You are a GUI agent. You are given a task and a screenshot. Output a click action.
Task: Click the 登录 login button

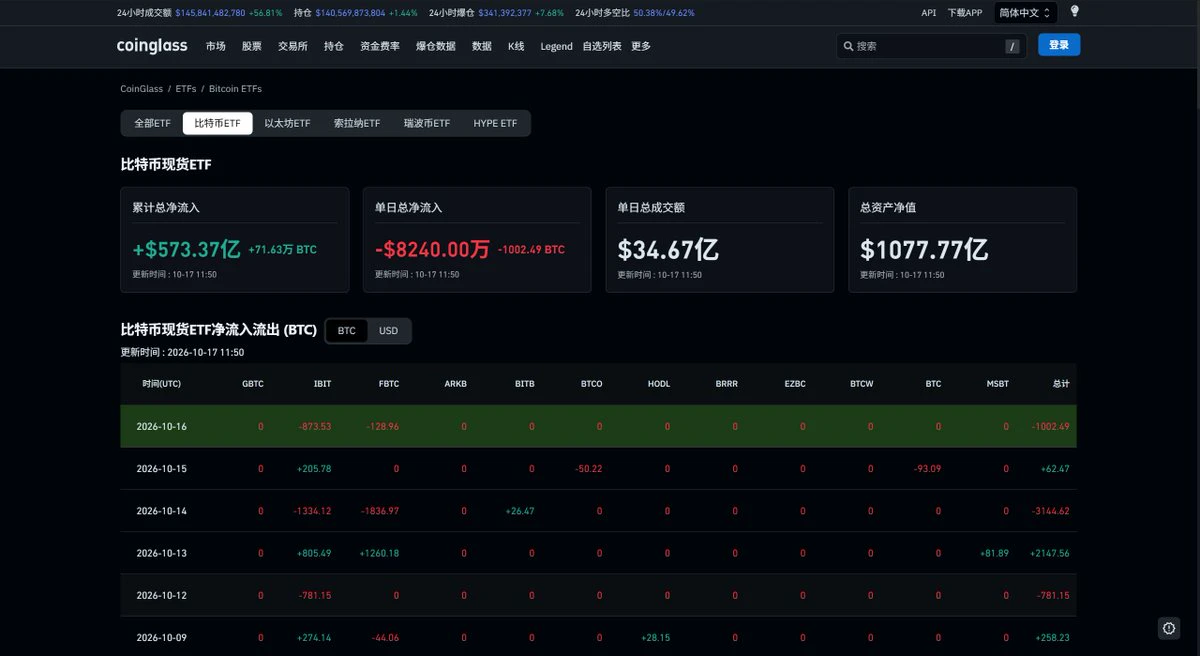point(1059,45)
